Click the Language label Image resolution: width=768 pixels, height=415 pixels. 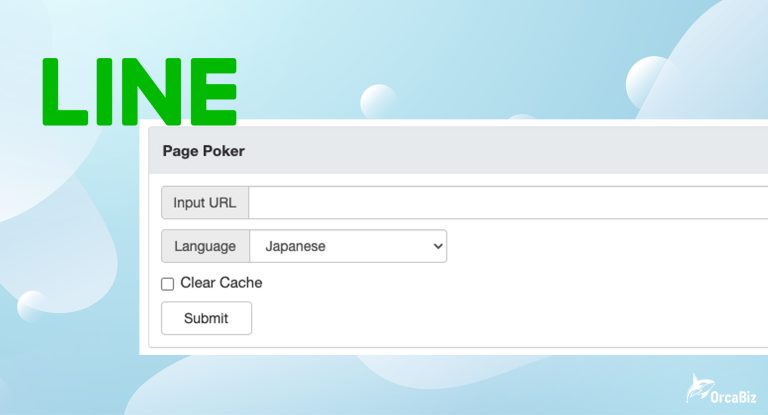pyautogui.click(x=205, y=246)
